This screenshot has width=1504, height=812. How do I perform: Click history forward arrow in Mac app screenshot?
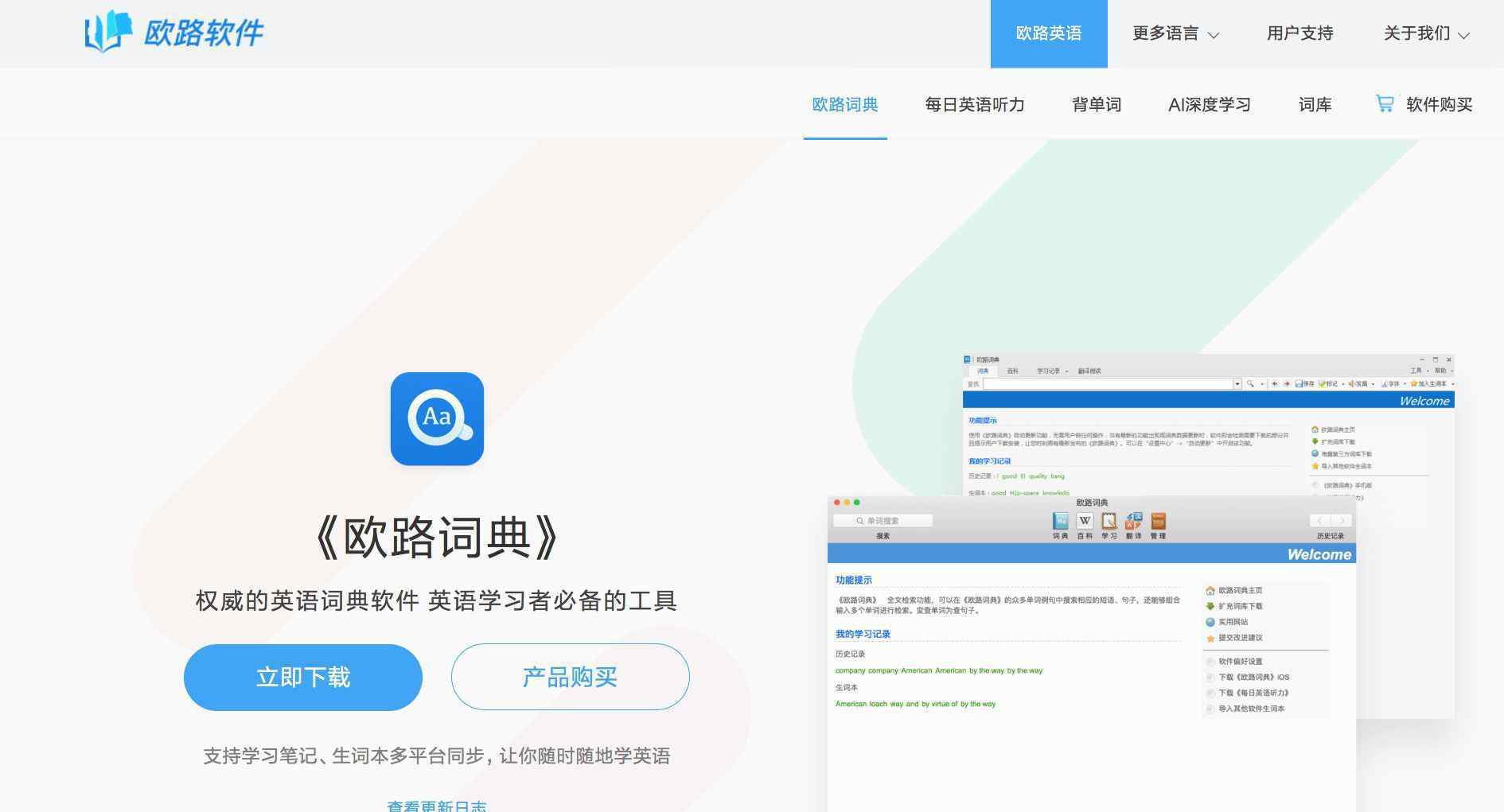tap(1341, 521)
